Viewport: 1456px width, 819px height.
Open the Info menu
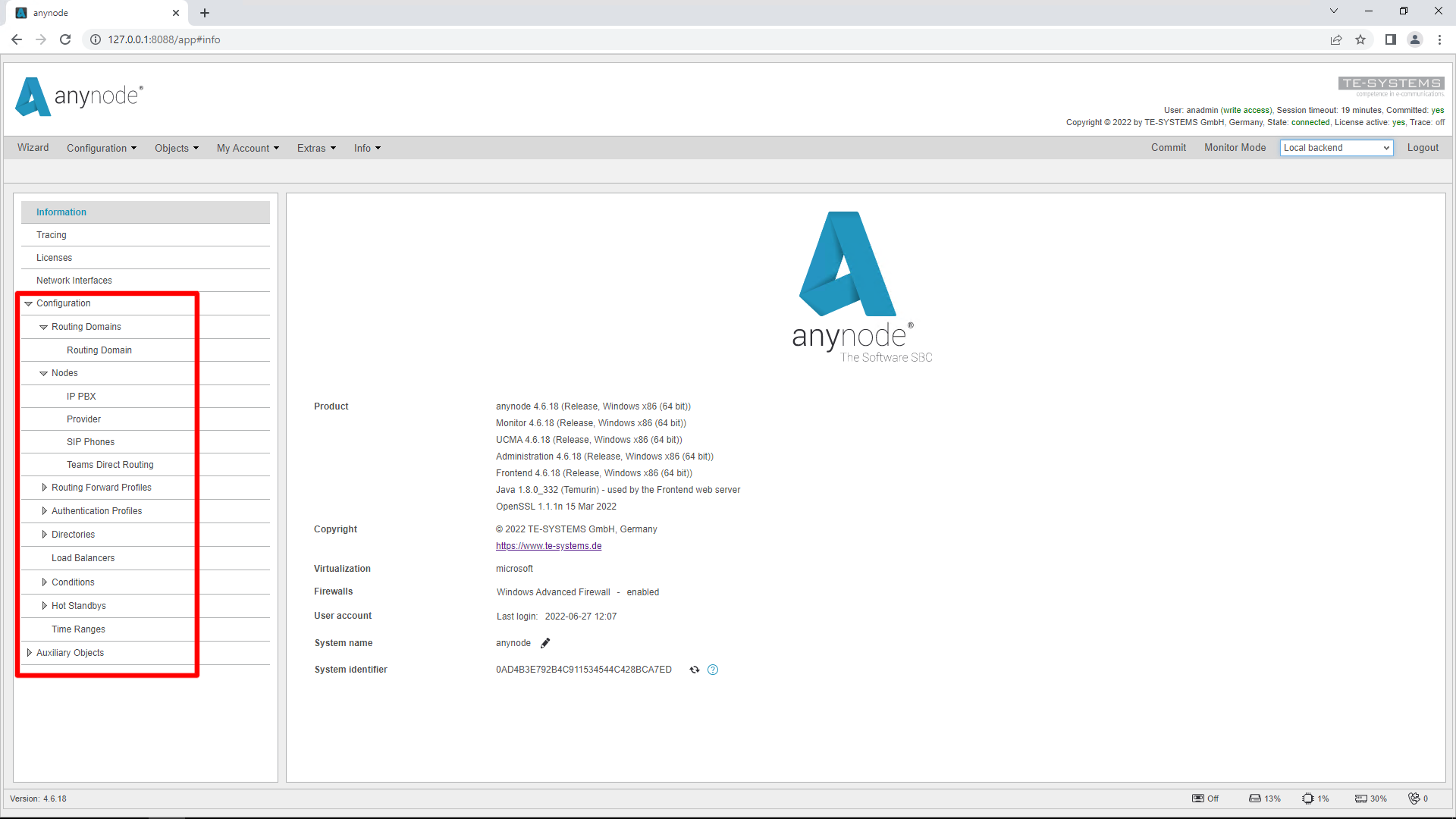367,148
